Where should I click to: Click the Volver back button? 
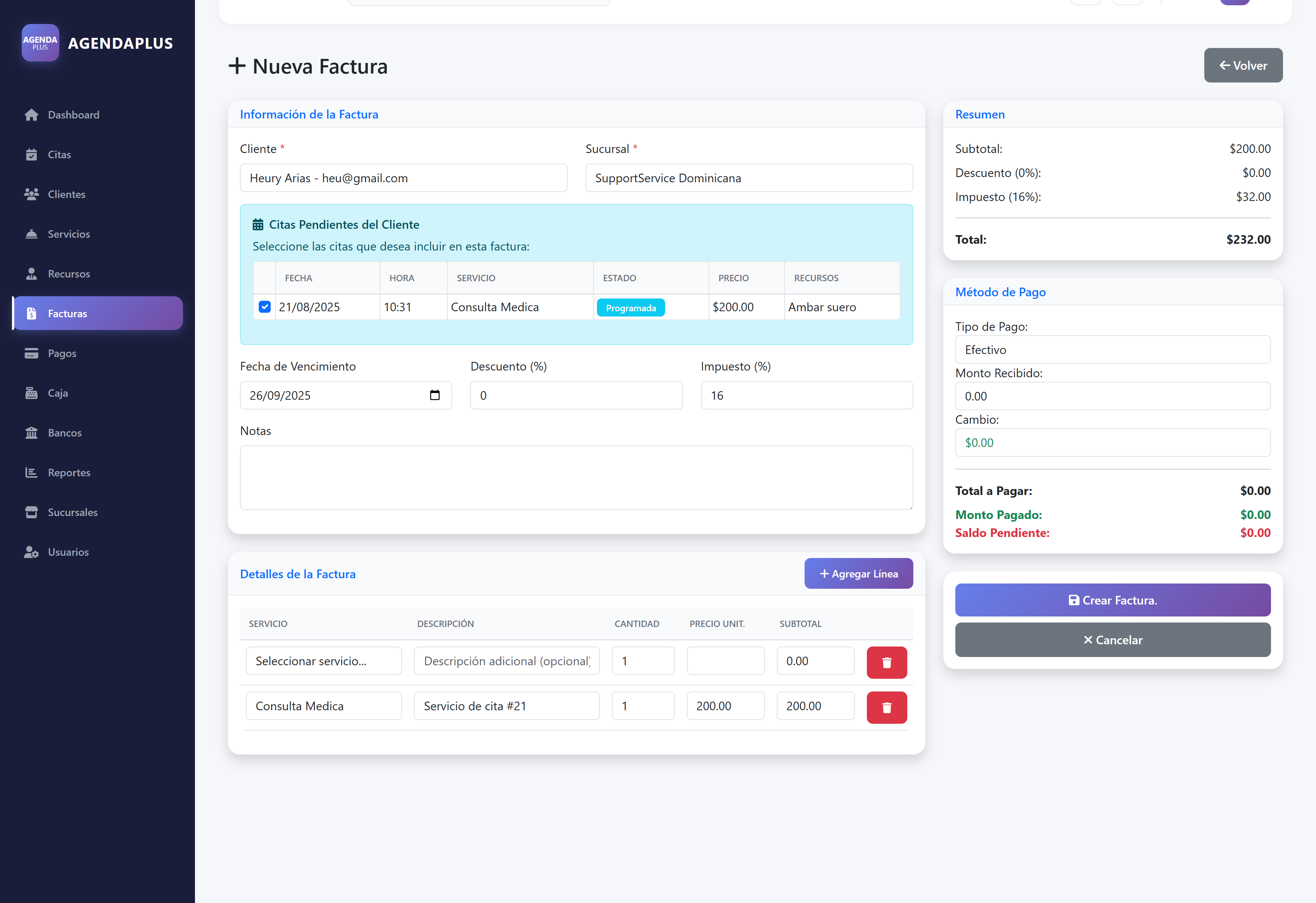pyautogui.click(x=1243, y=66)
